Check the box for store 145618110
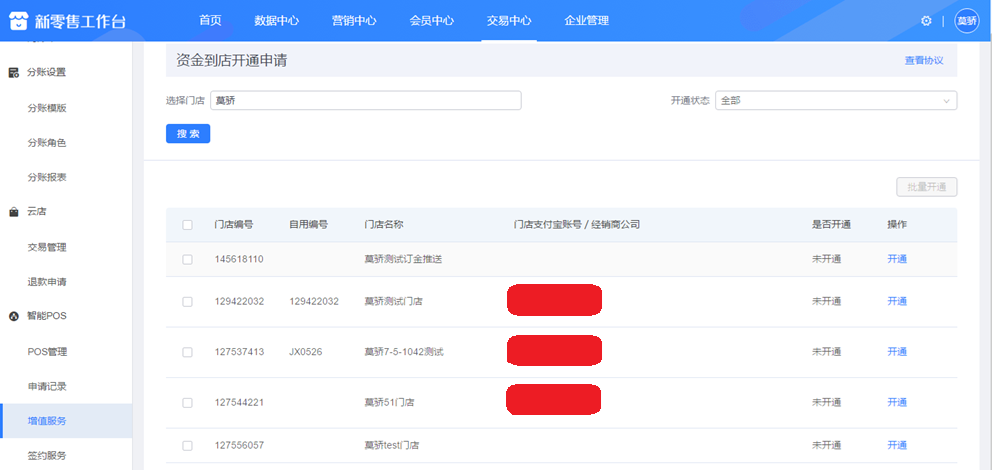This screenshot has height=470, width=992. pyautogui.click(x=187, y=259)
